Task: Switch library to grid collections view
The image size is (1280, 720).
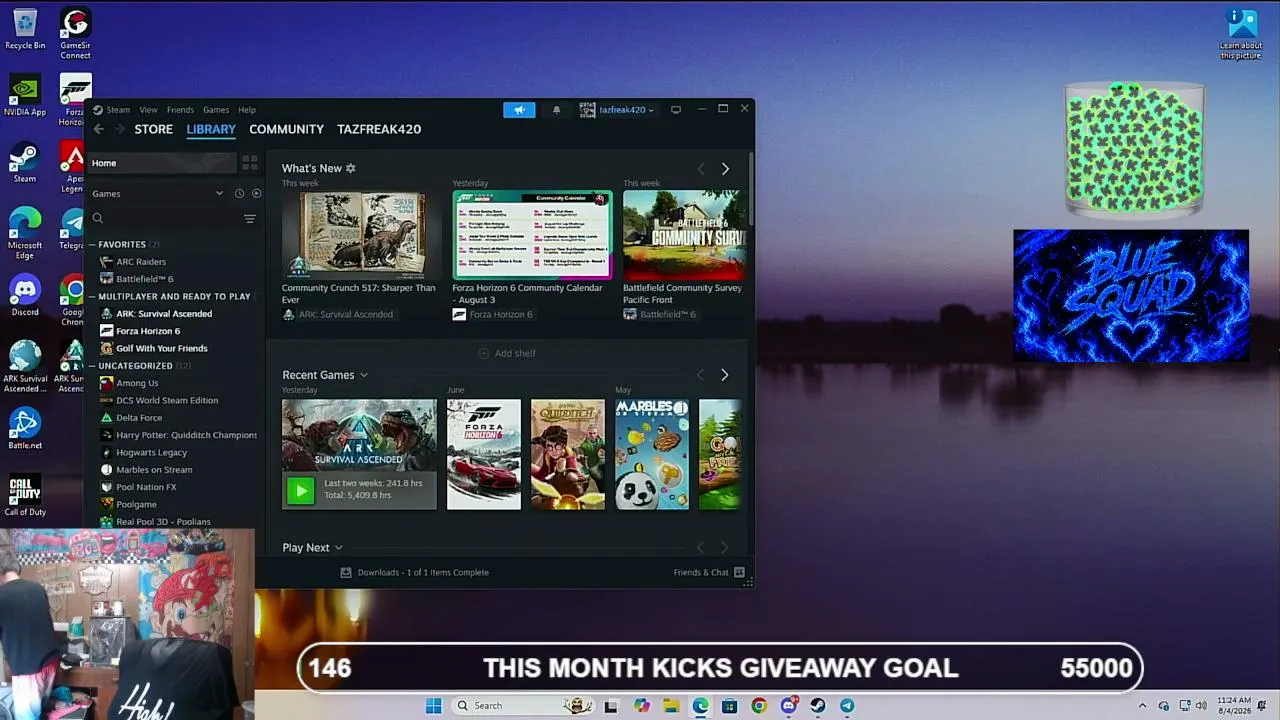Action: pos(249,163)
